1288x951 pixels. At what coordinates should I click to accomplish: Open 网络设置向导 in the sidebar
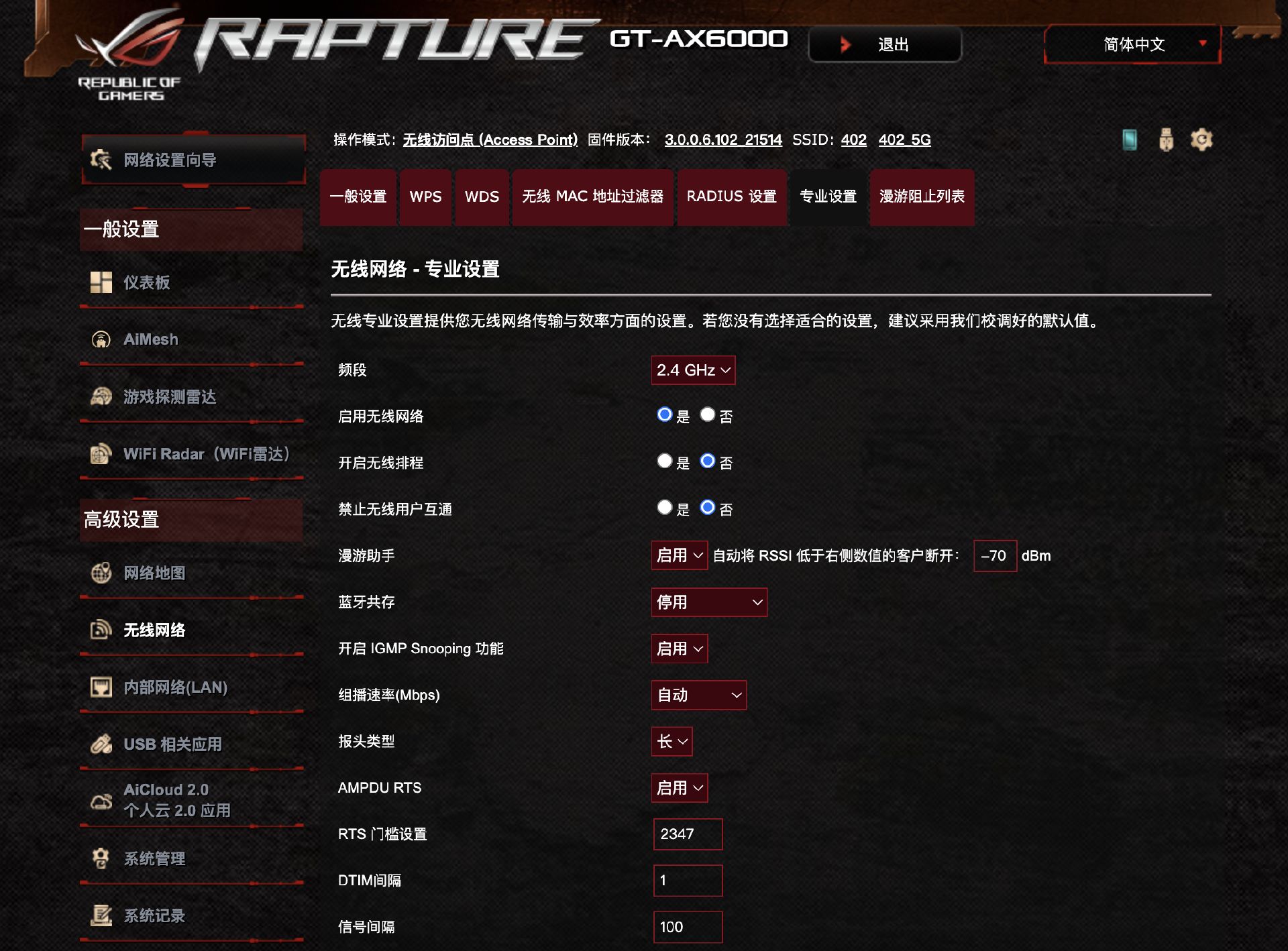point(193,160)
